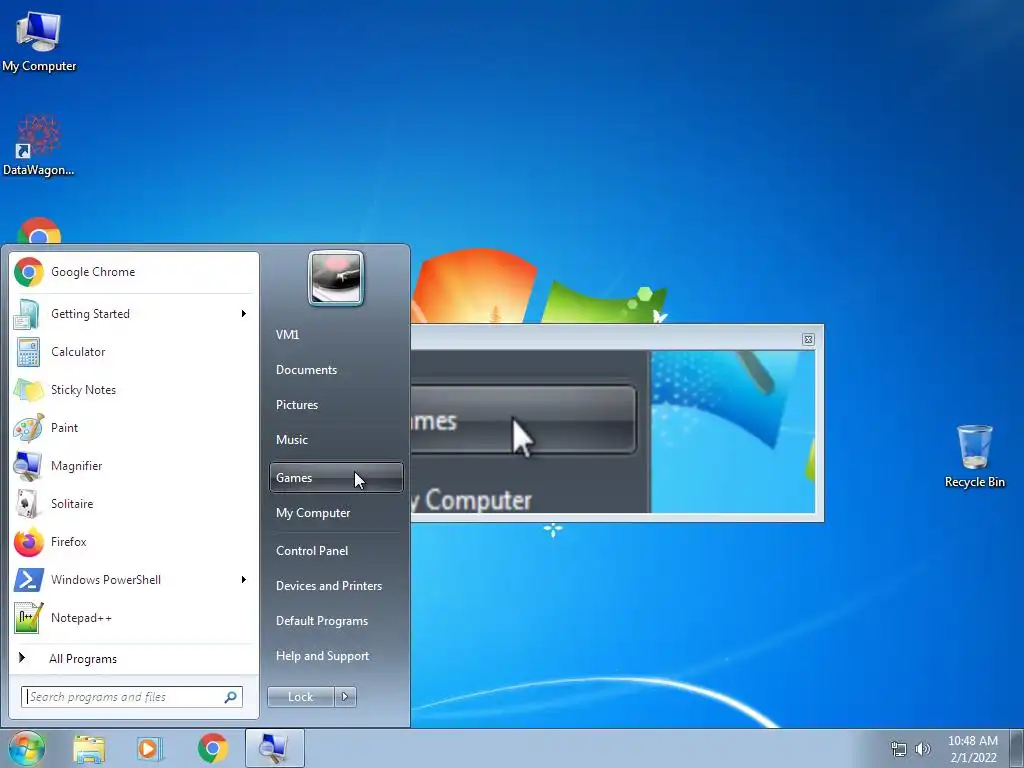
Task: Open My Computer desktop icon
Action: pos(39,40)
